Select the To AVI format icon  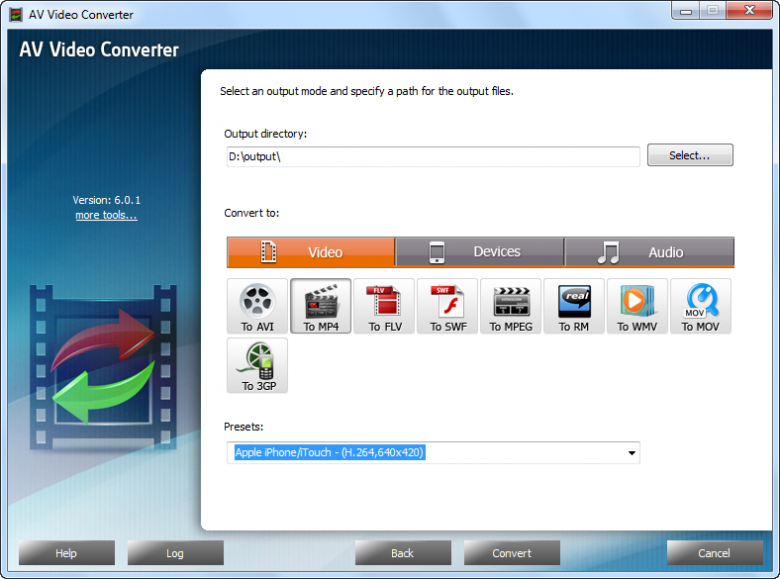[257, 306]
